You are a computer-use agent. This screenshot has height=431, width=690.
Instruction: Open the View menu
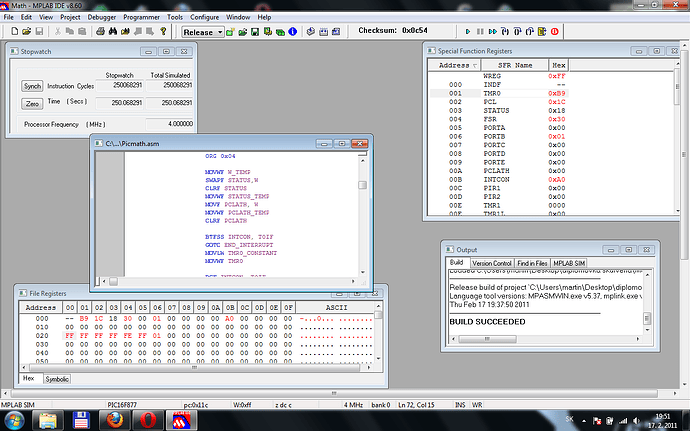coord(46,17)
